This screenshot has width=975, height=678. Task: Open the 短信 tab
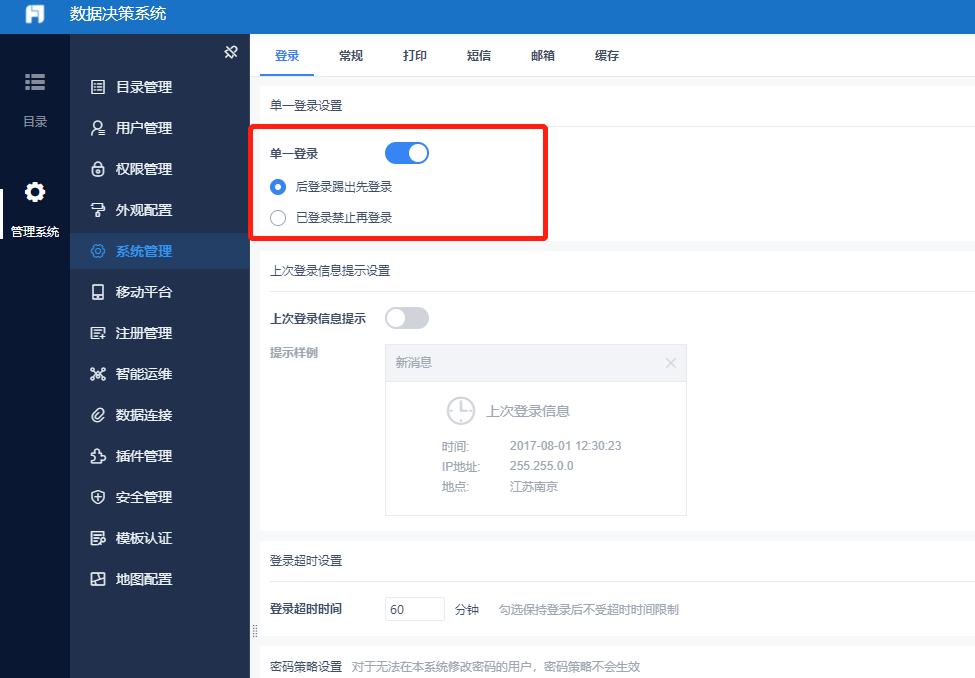pyautogui.click(x=479, y=55)
